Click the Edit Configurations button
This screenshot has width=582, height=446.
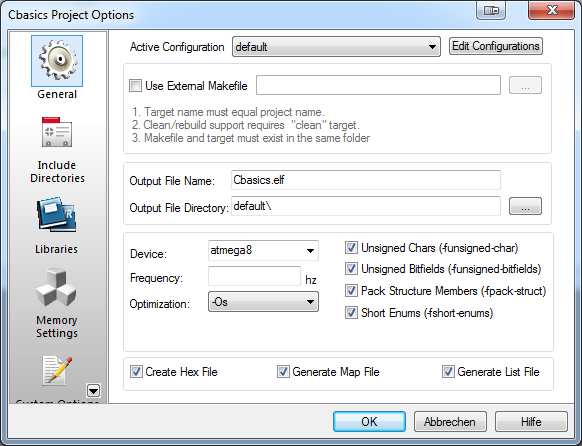(x=496, y=46)
